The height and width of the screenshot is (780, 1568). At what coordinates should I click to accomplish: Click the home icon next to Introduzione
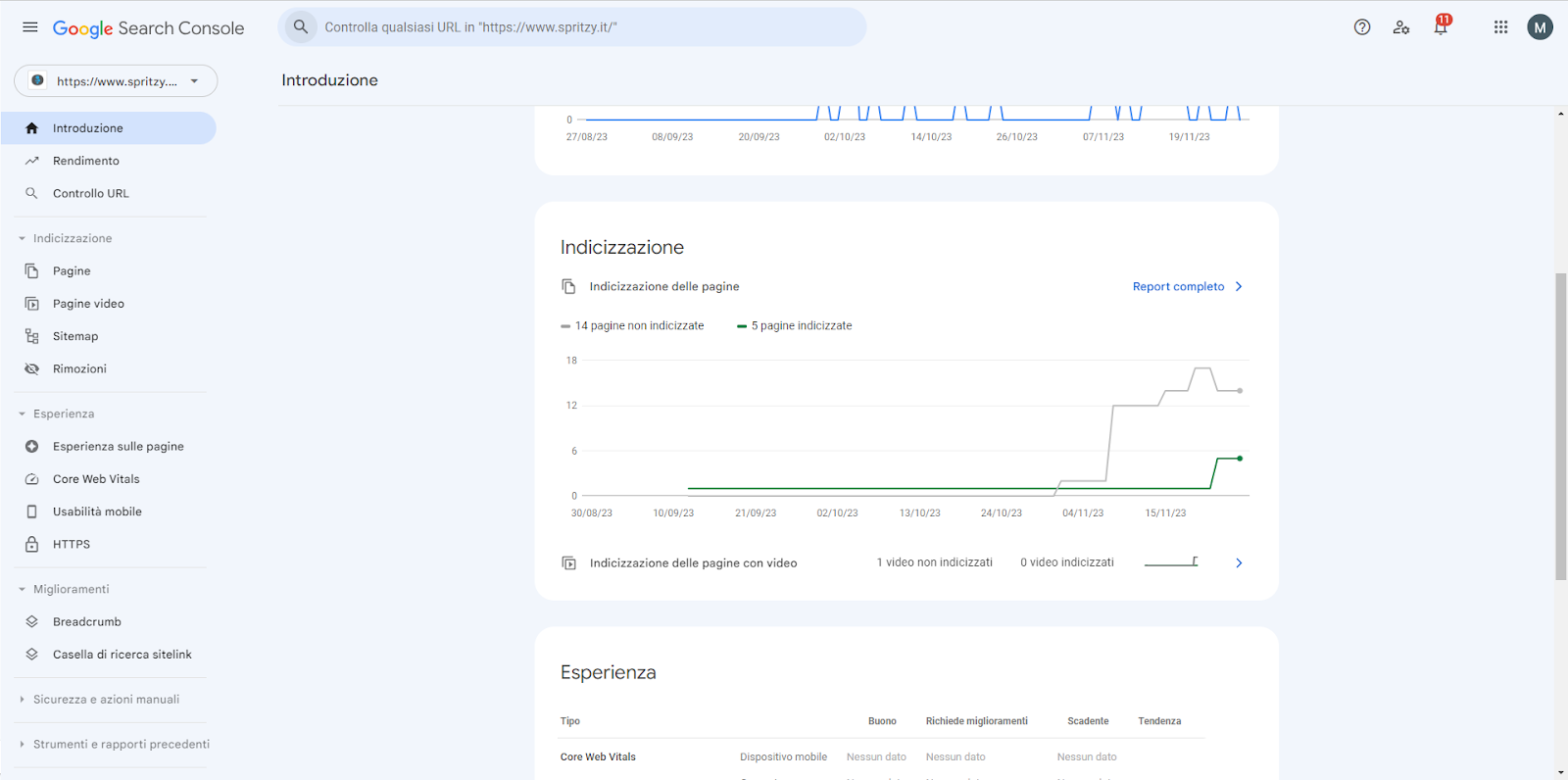point(31,128)
